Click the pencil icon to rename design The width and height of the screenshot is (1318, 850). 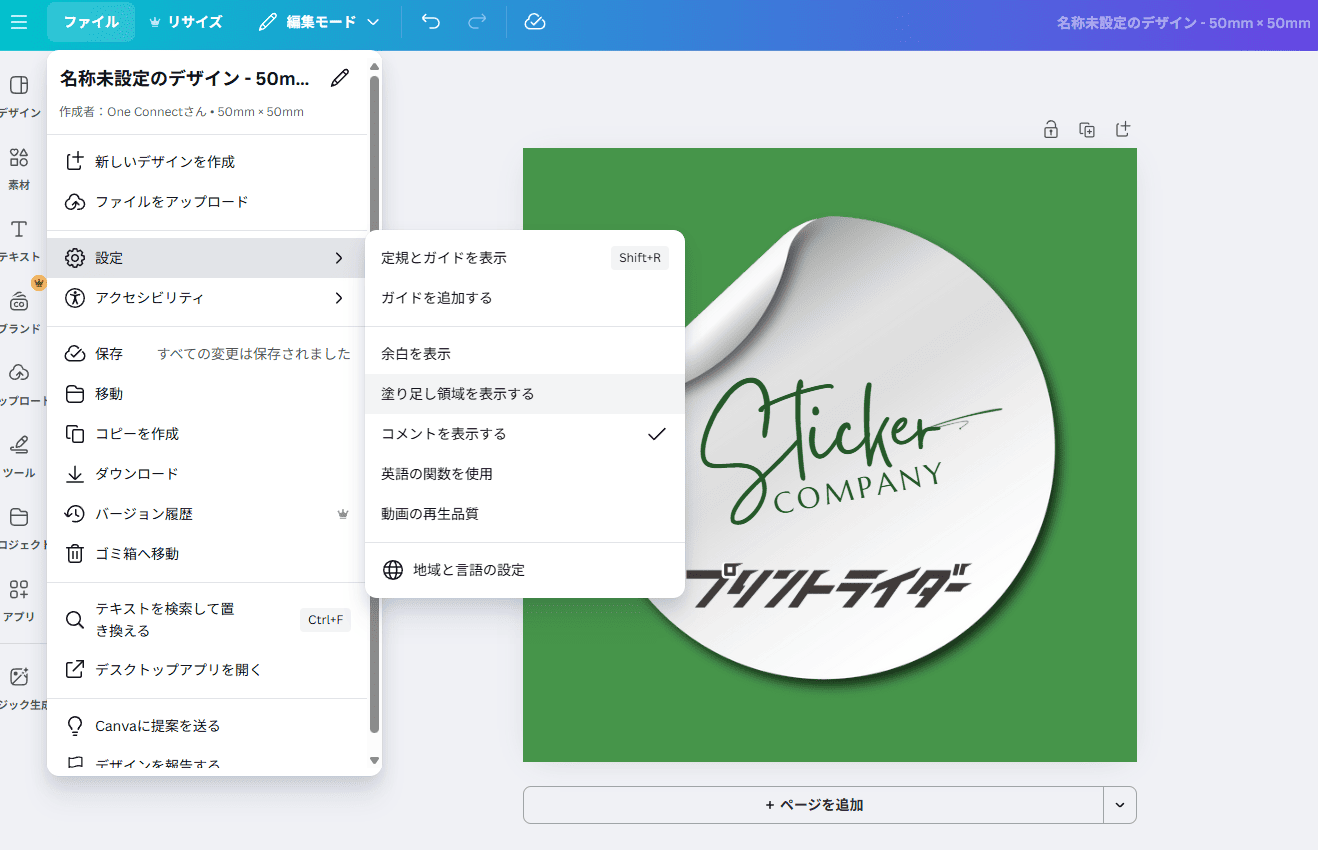click(x=340, y=78)
